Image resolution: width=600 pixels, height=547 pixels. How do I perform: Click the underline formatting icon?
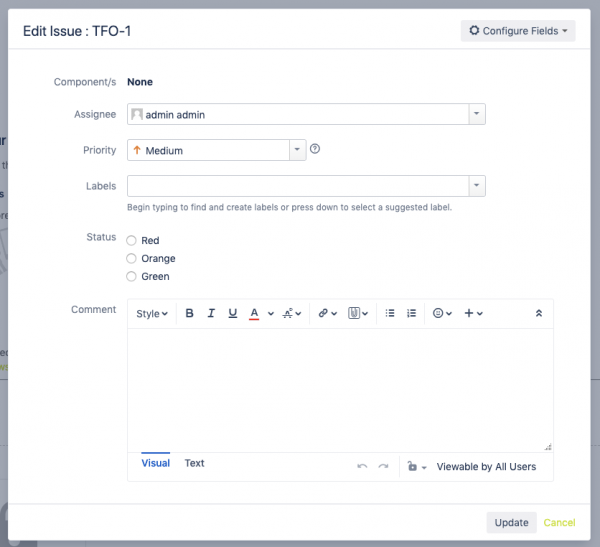[233, 313]
